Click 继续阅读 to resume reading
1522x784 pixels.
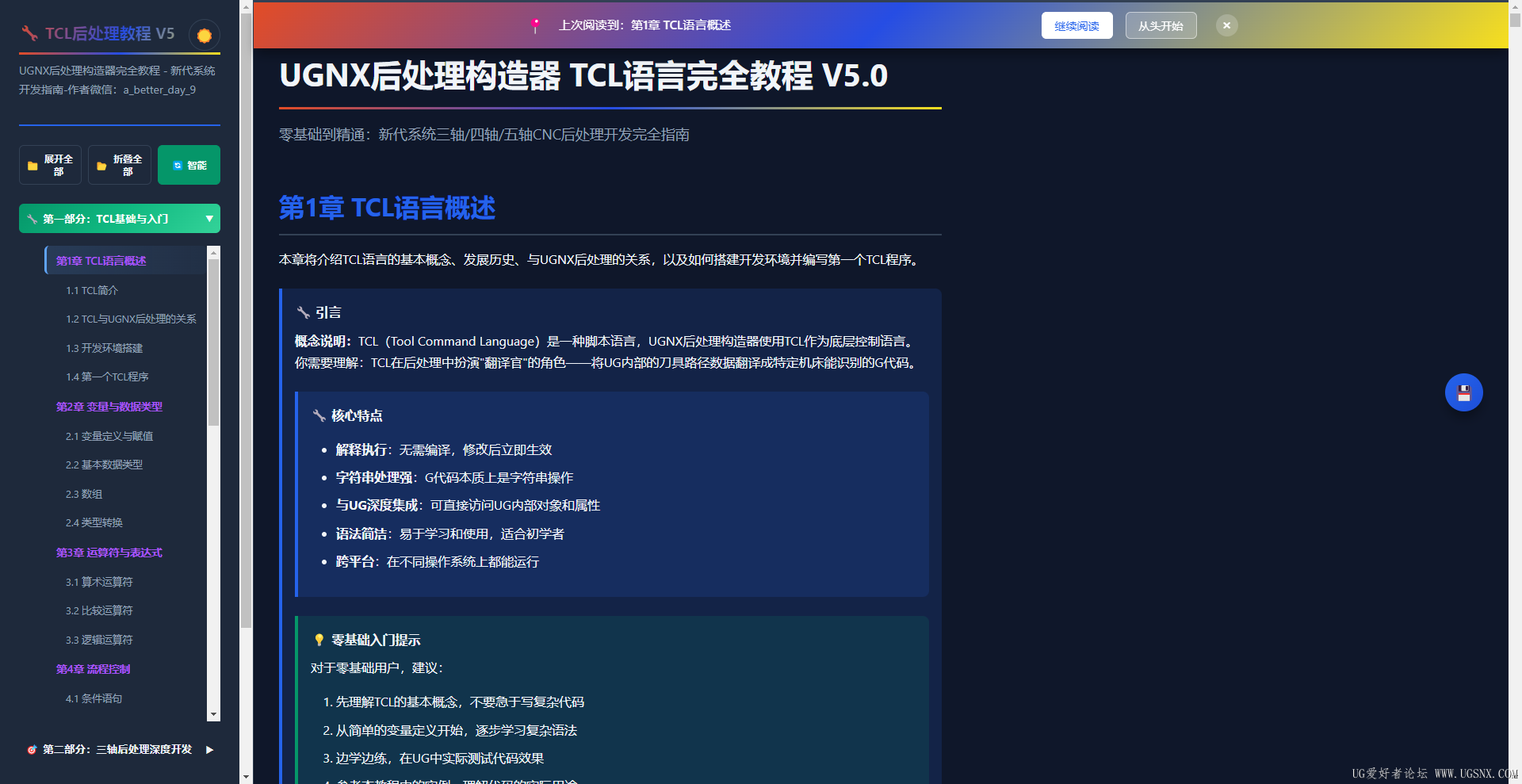pyautogui.click(x=1076, y=25)
